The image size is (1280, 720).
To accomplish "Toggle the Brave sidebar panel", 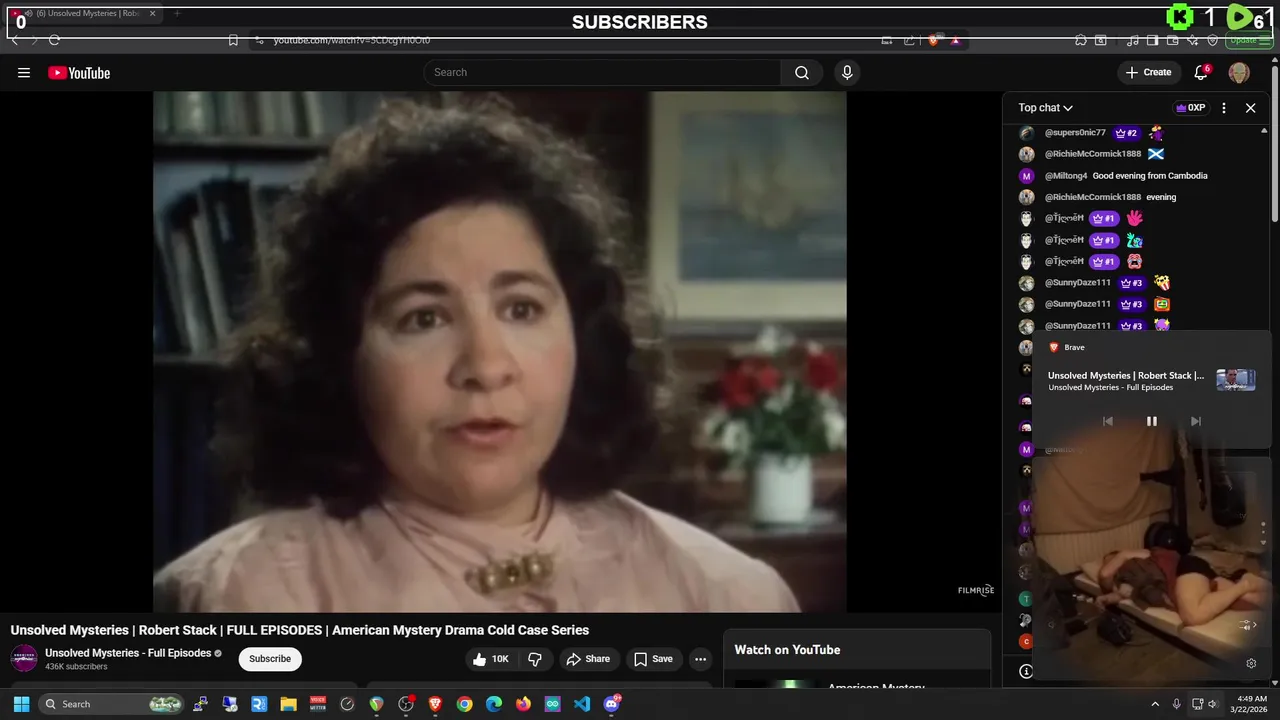I will [1152, 40].
